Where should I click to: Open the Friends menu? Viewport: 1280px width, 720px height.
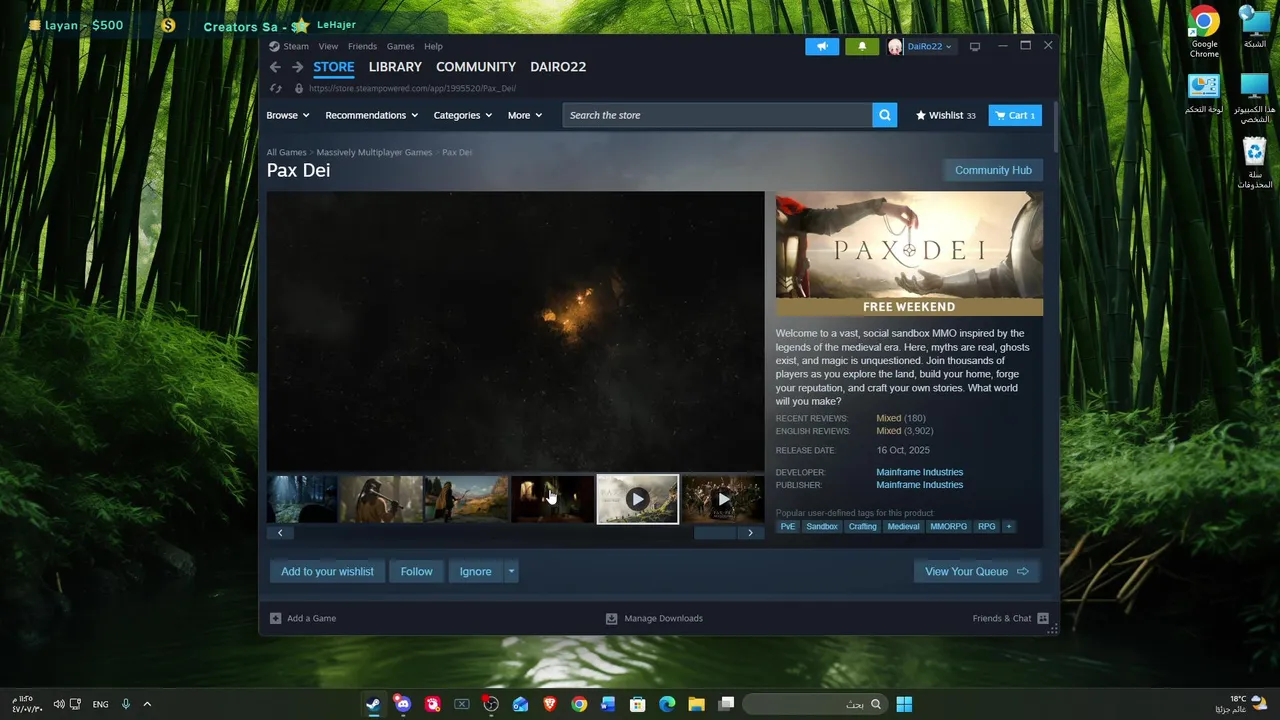coord(362,47)
